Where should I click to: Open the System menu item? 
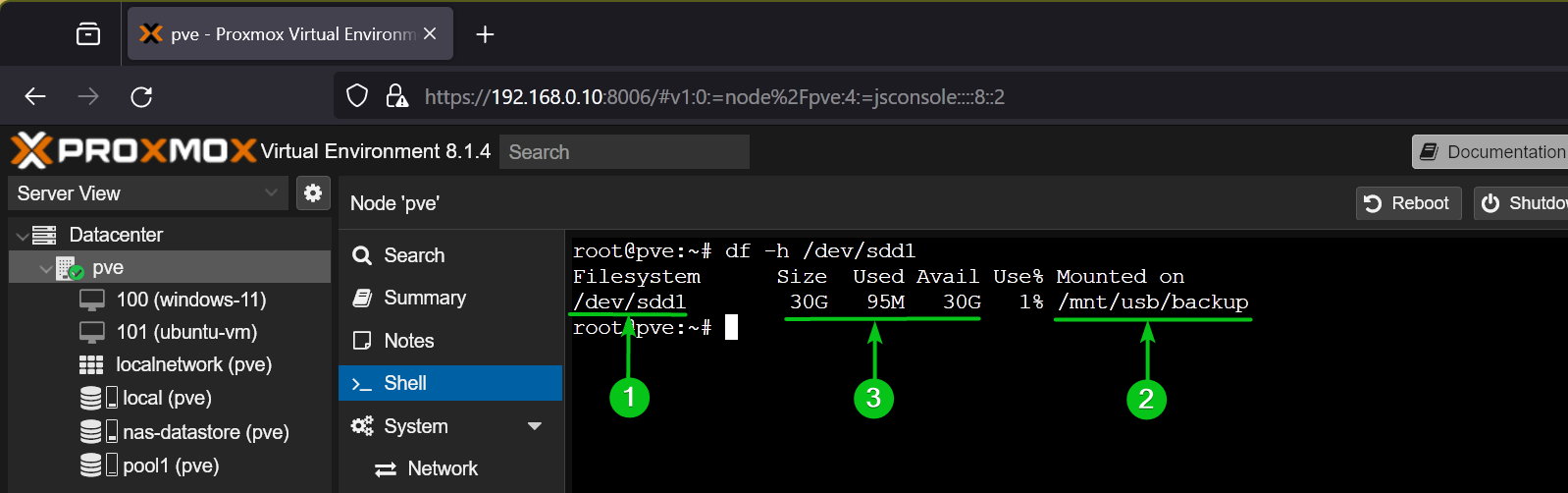(x=450, y=426)
